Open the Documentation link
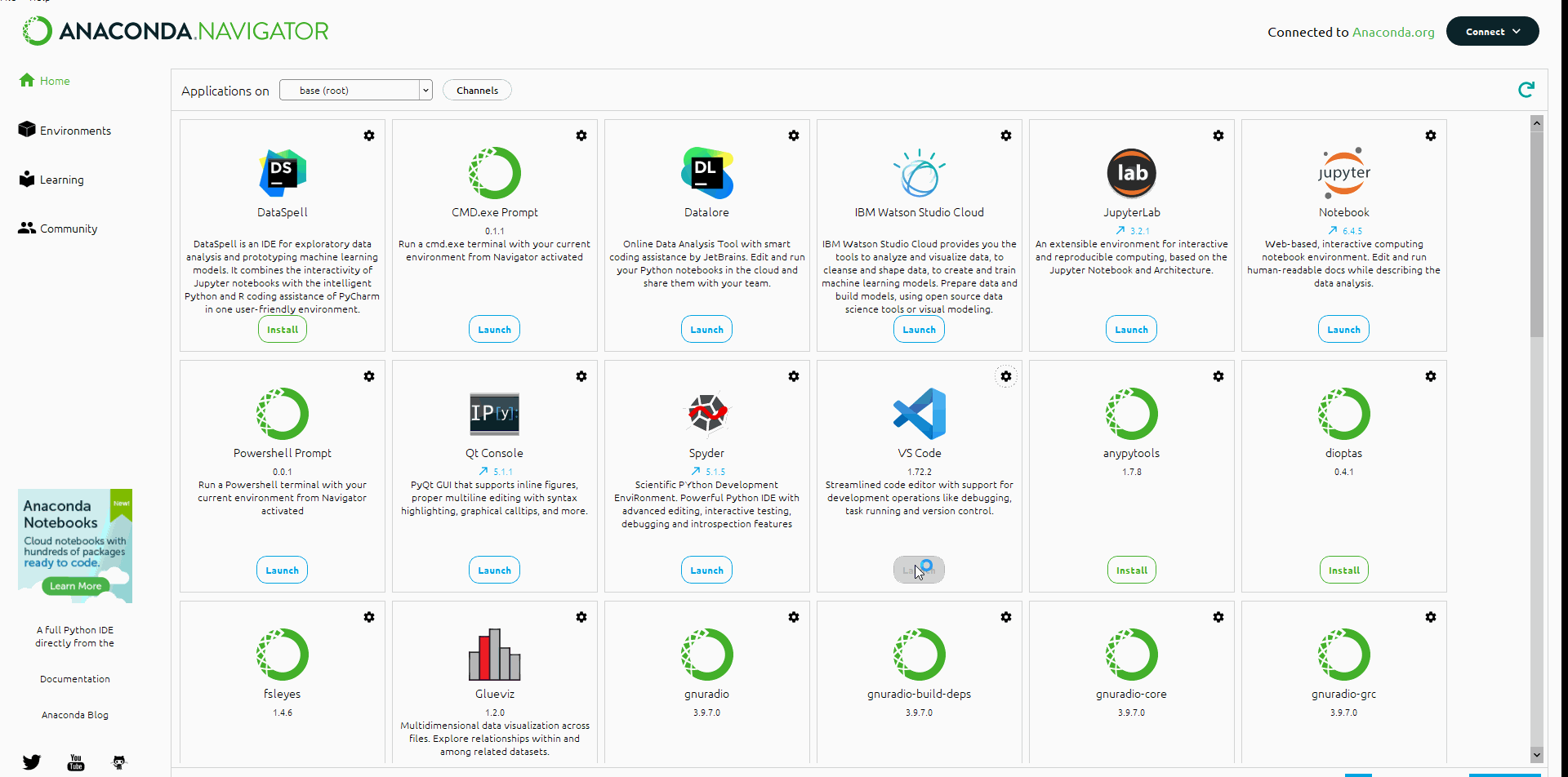 (x=75, y=678)
